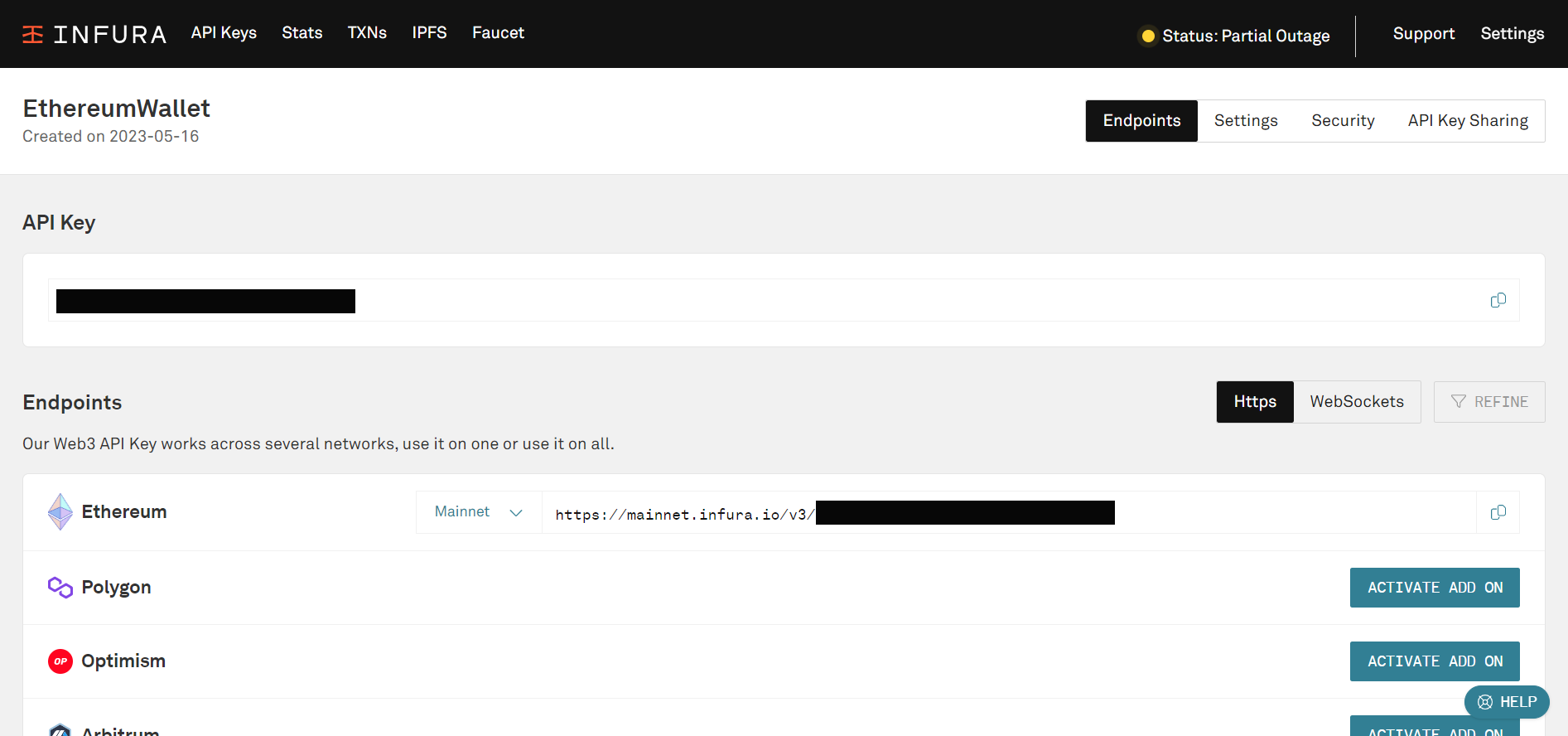Click the Ethereum network icon
Viewport: 1568px width, 736px height.
pyautogui.click(x=60, y=512)
